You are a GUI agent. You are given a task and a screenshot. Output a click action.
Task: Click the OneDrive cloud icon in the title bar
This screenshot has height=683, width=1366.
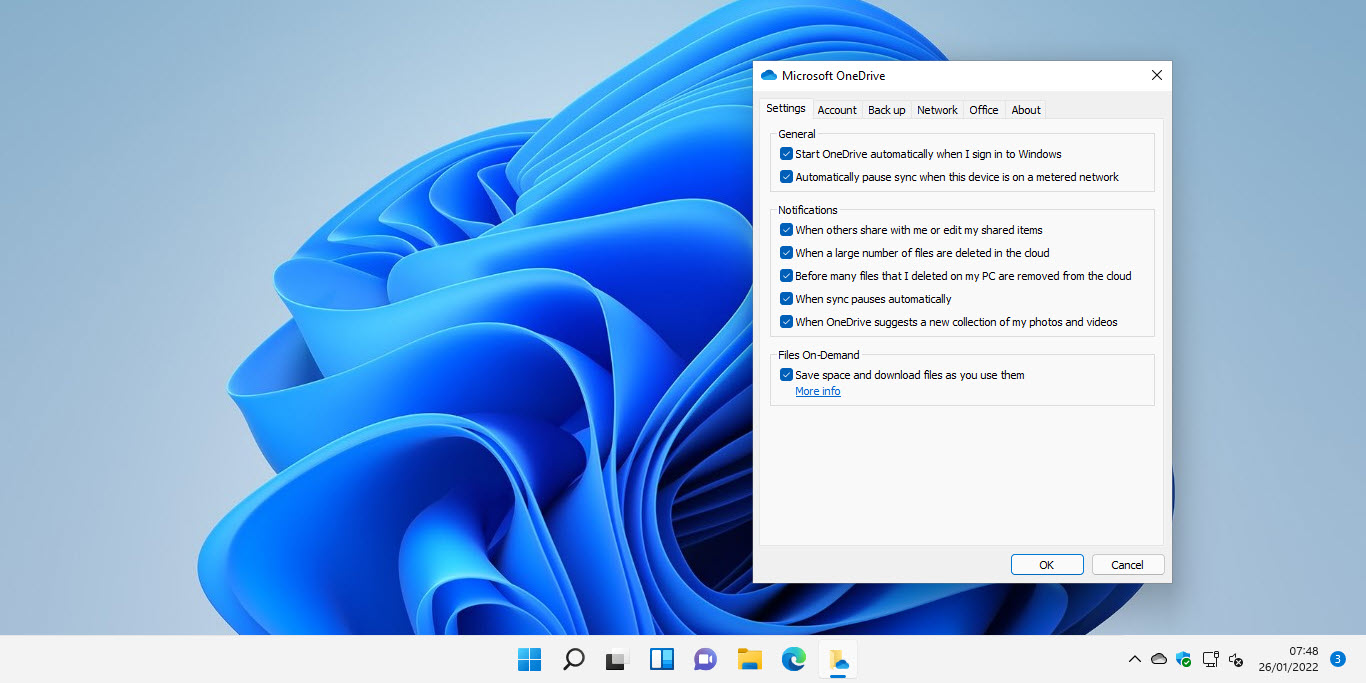(768, 75)
